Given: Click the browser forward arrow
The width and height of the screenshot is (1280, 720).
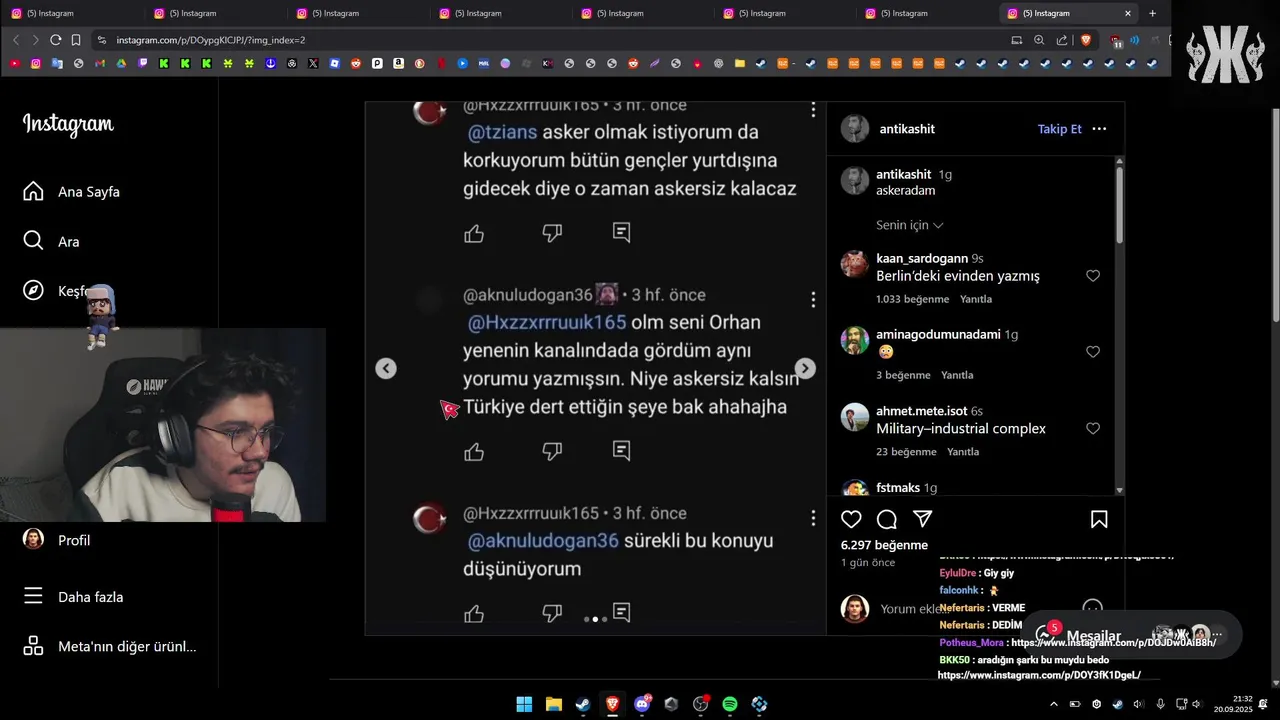Looking at the screenshot, I should [36, 40].
